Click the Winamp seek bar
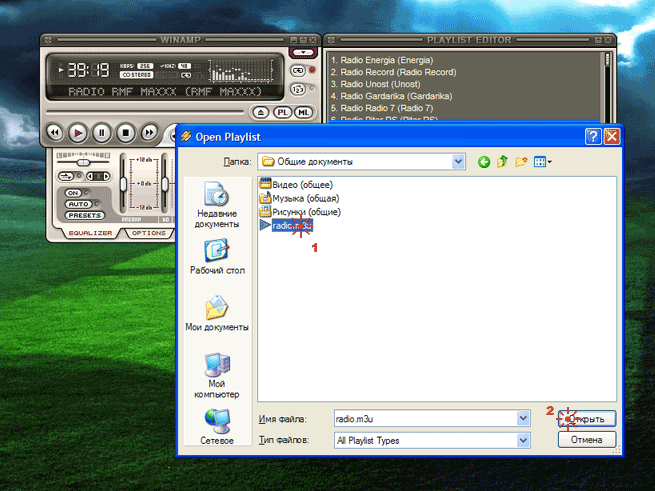This screenshot has height=491, width=655. coord(145,112)
